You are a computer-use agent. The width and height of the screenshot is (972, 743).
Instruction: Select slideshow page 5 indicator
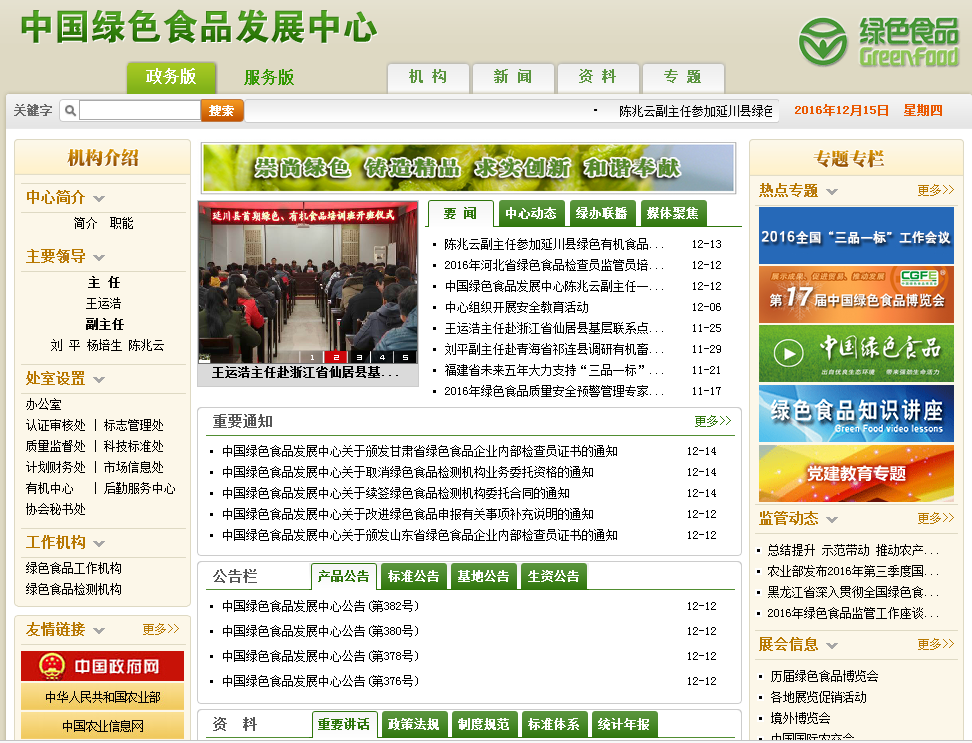click(405, 357)
